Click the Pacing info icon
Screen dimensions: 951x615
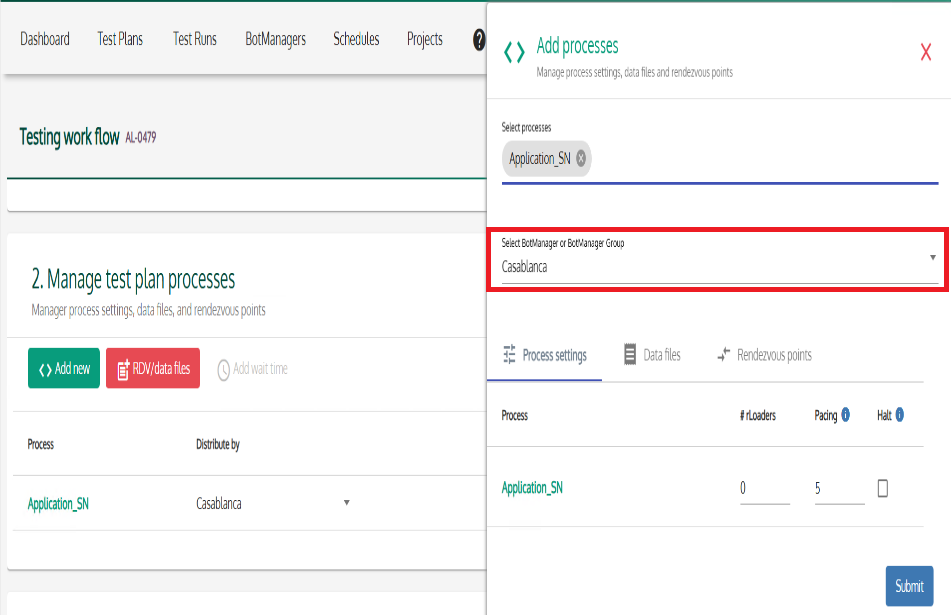(845, 415)
